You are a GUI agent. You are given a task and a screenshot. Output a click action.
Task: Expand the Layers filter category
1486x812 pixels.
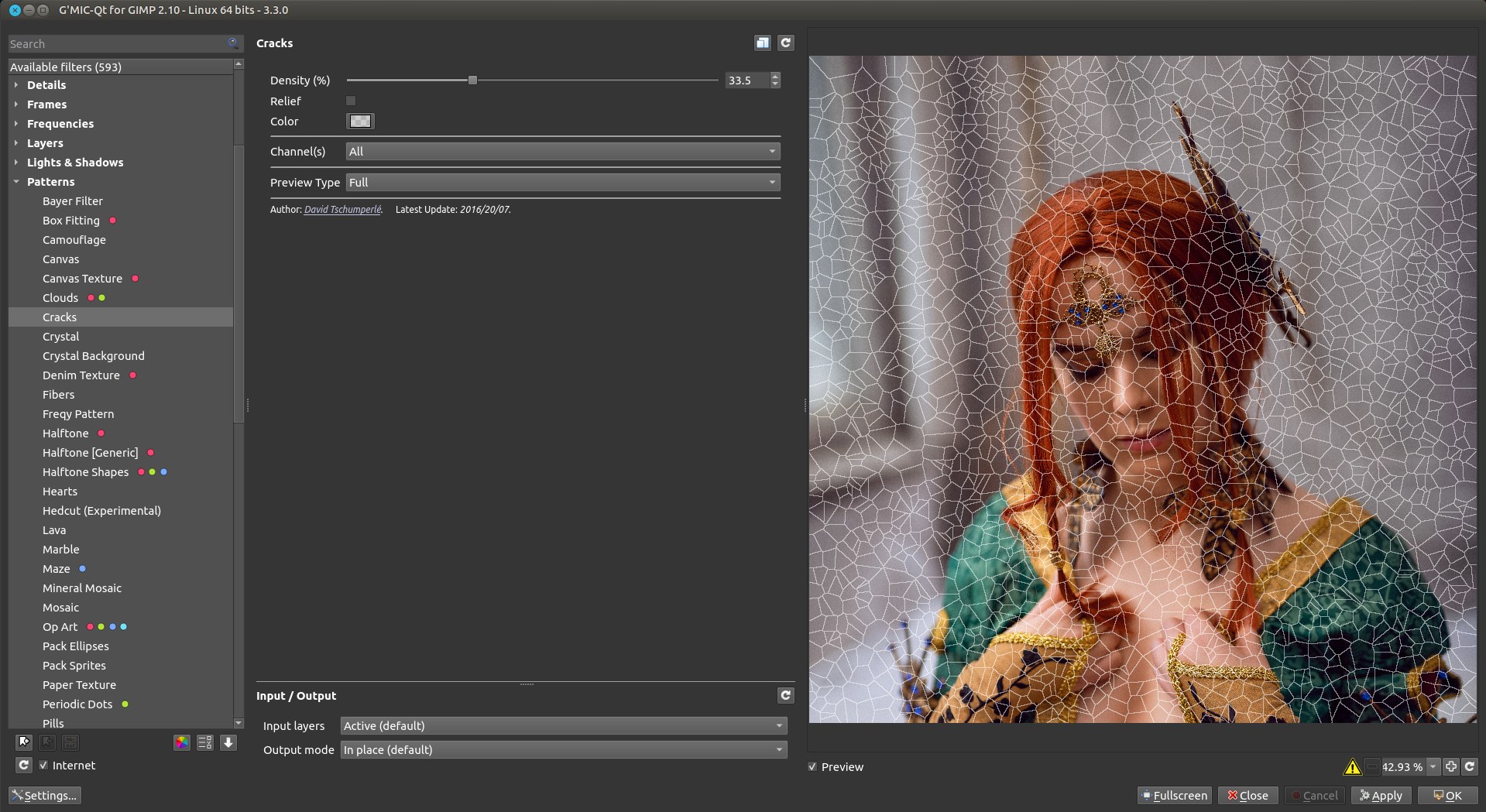[x=16, y=143]
